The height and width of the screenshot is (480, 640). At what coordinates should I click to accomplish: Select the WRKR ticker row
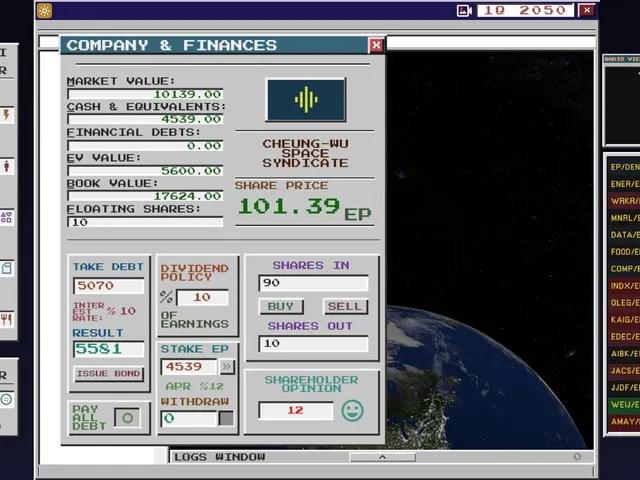624,201
